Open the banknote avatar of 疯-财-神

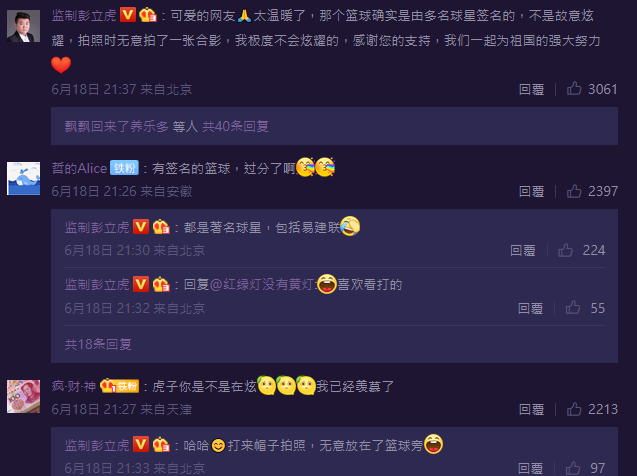(x=24, y=396)
